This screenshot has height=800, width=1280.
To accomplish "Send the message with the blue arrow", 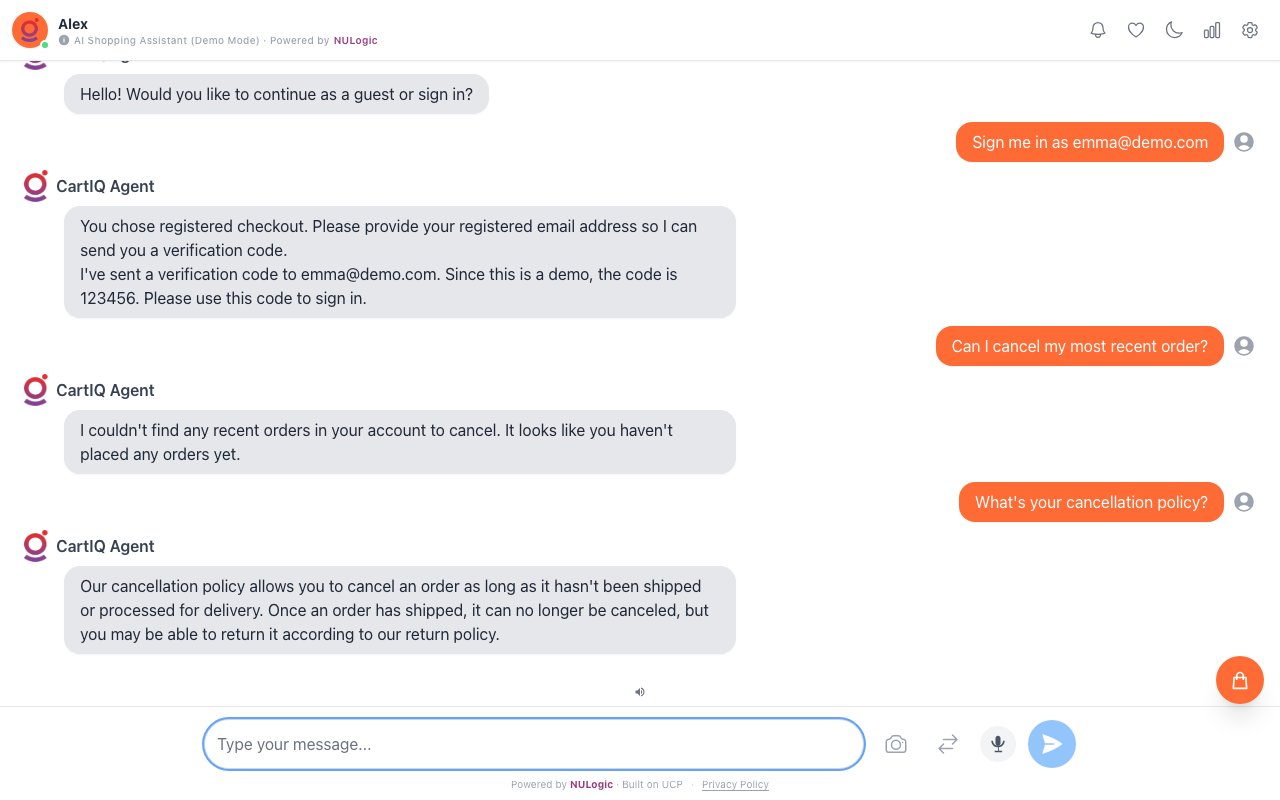I will pyautogui.click(x=1052, y=744).
